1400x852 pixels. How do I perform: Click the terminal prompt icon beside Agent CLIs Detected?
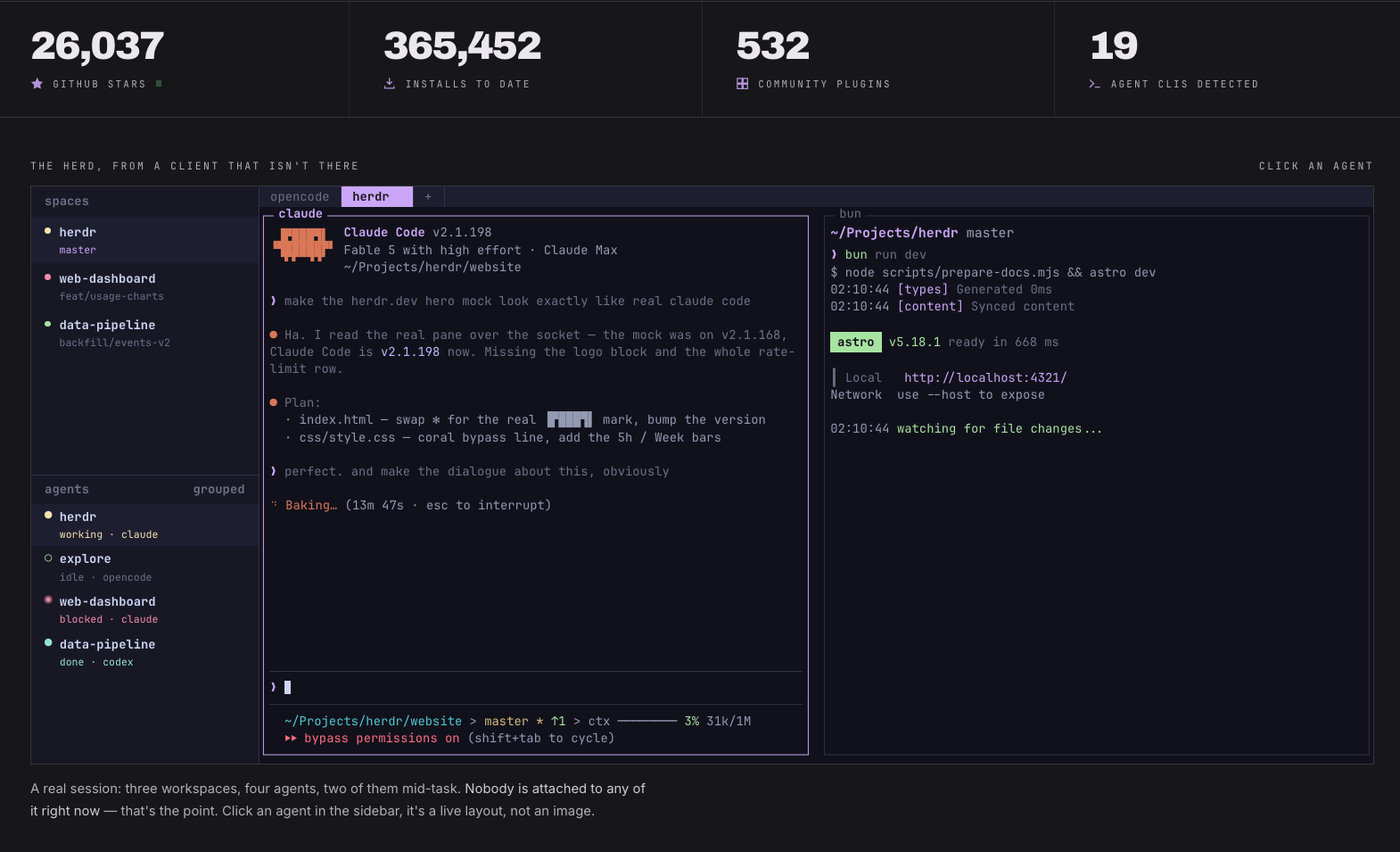click(x=1094, y=84)
